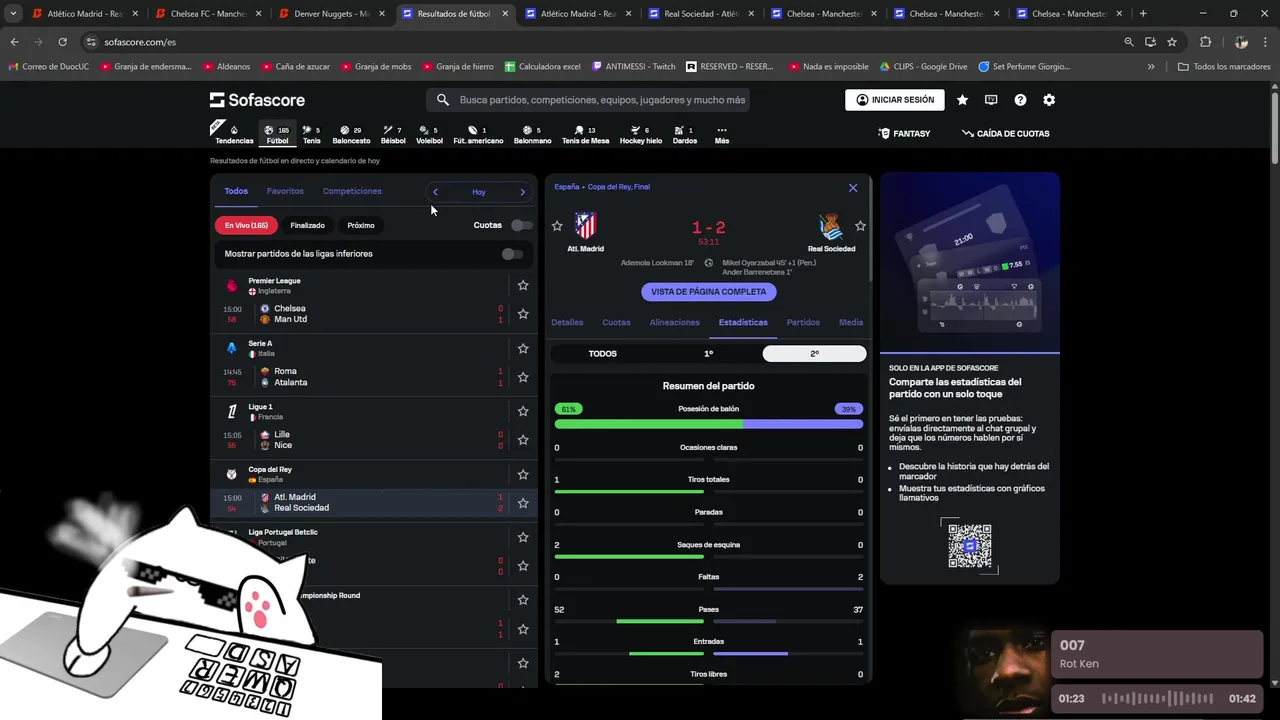Toggle the Cuotas switch
The height and width of the screenshot is (720, 1280).
[x=521, y=225]
